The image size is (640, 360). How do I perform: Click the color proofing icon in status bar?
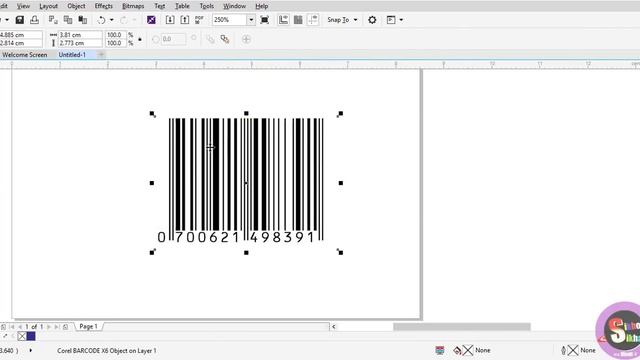(440, 350)
